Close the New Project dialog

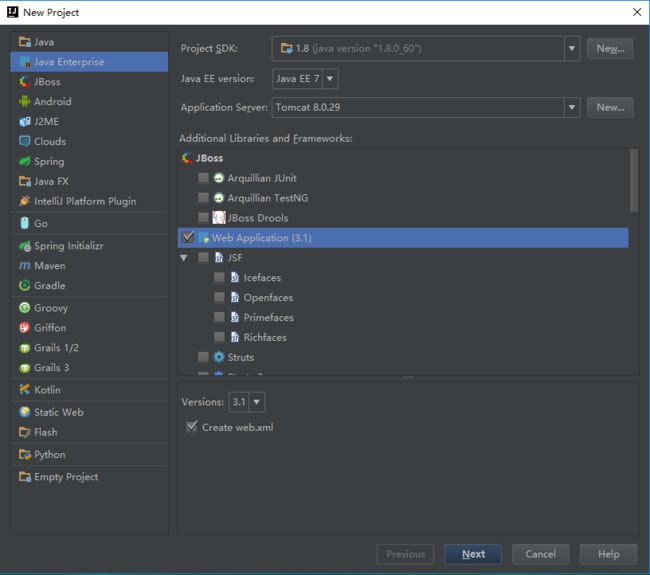point(637,12)
